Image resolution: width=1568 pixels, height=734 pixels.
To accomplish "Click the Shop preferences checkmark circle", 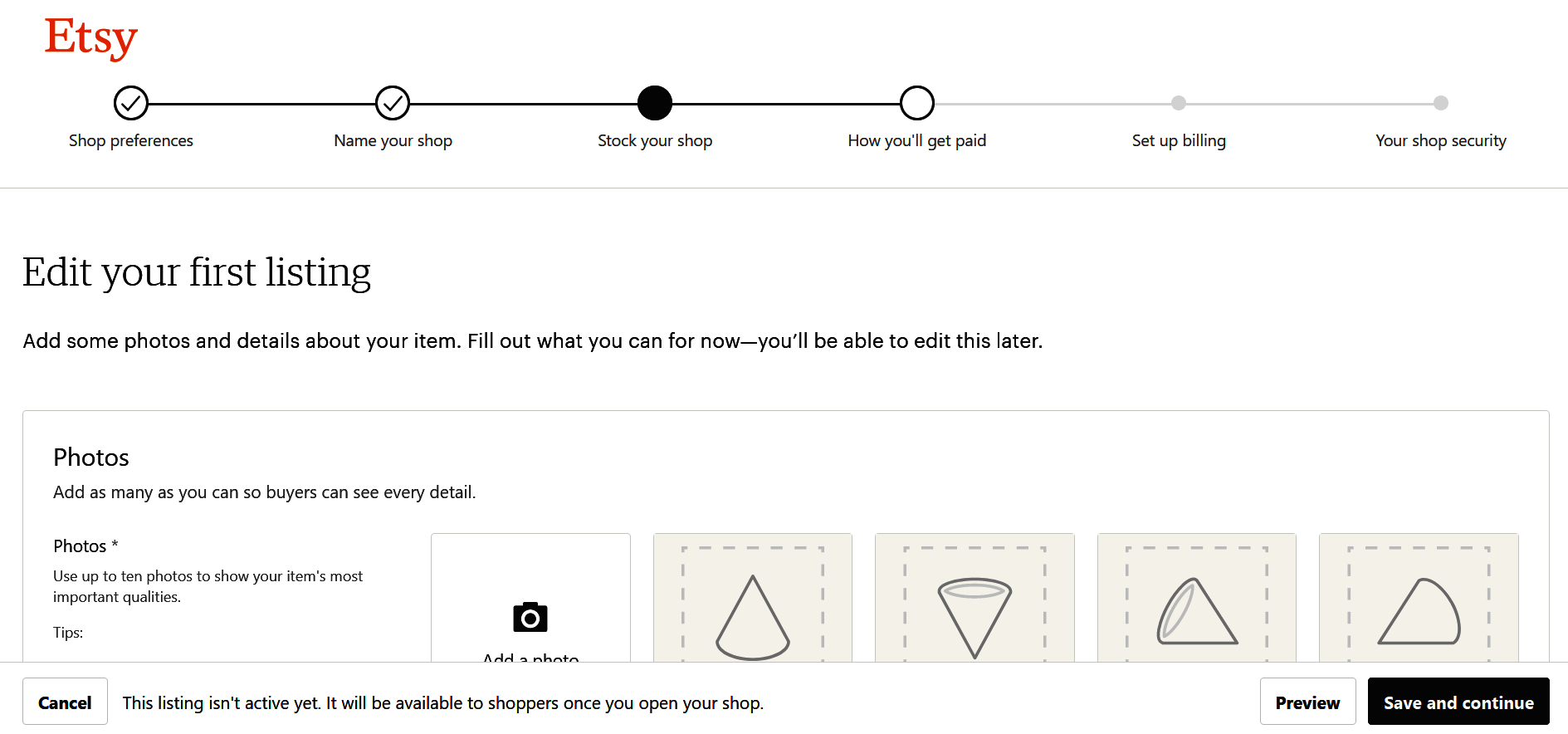I will [131, 103].
